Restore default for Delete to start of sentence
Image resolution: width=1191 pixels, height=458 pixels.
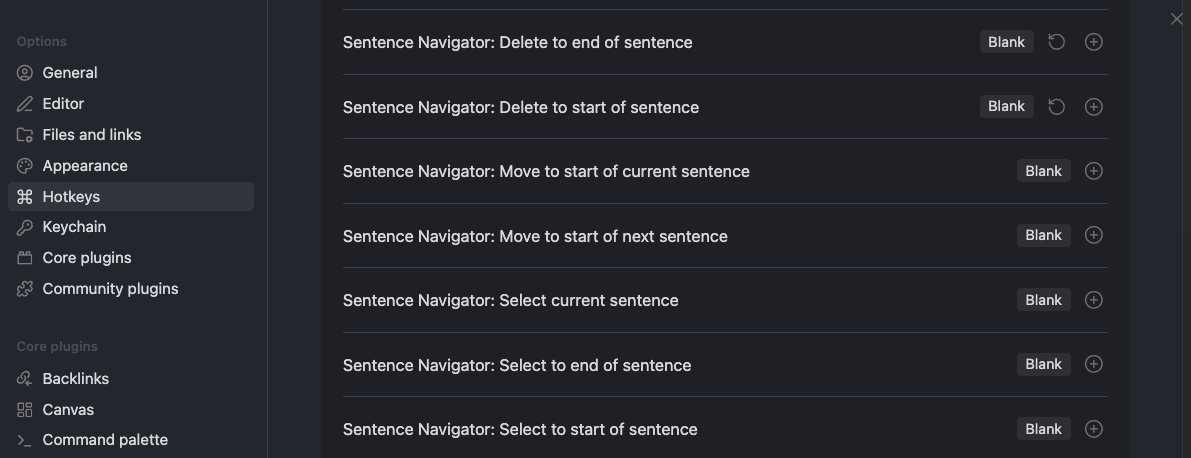click(x=1056, y=107)
